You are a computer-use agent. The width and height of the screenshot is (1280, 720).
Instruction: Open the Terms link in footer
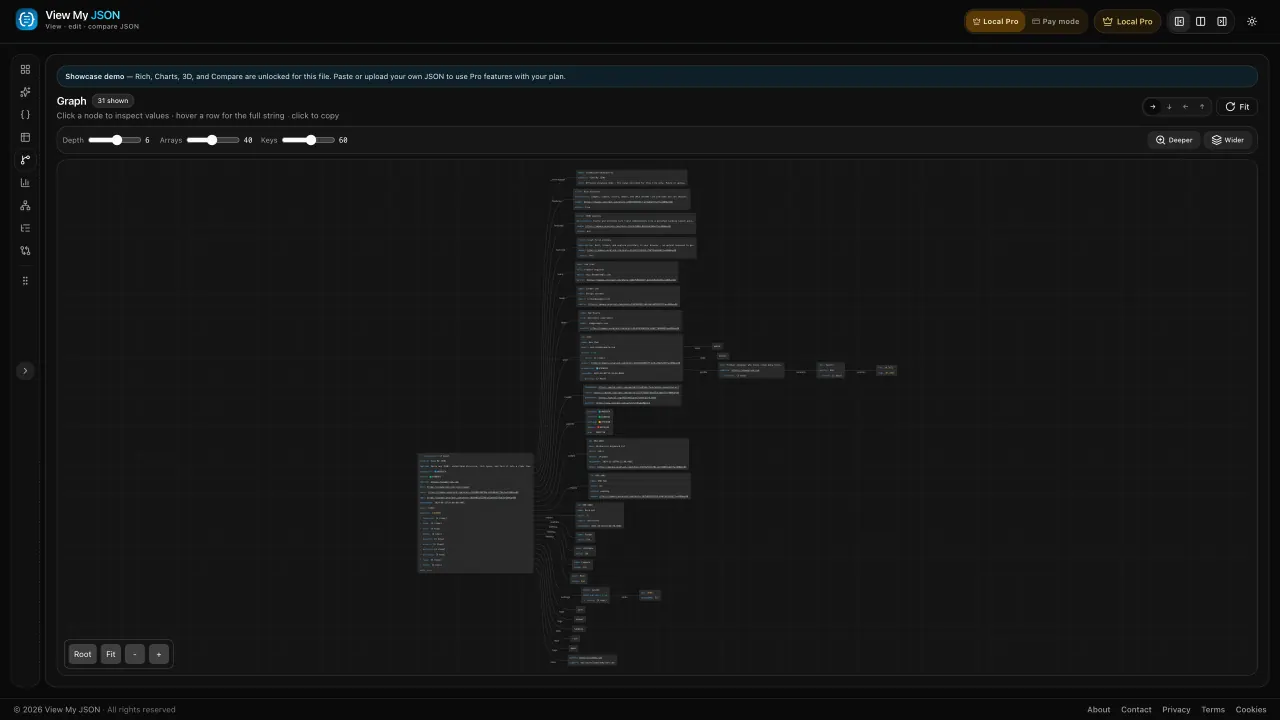(1213, 710)
